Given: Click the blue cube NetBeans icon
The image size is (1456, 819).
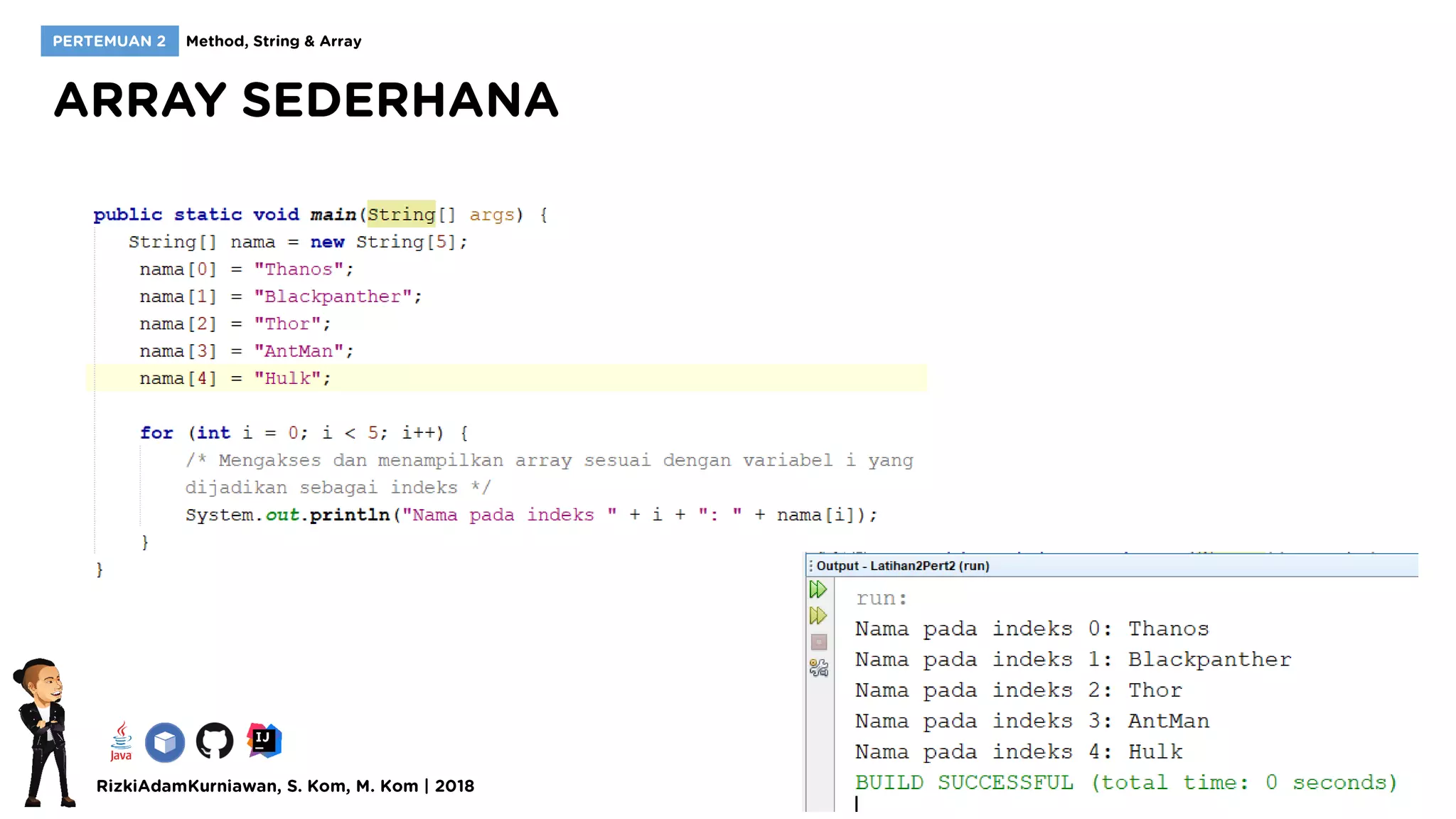Looking at the screenshot, I should [165, 742].
